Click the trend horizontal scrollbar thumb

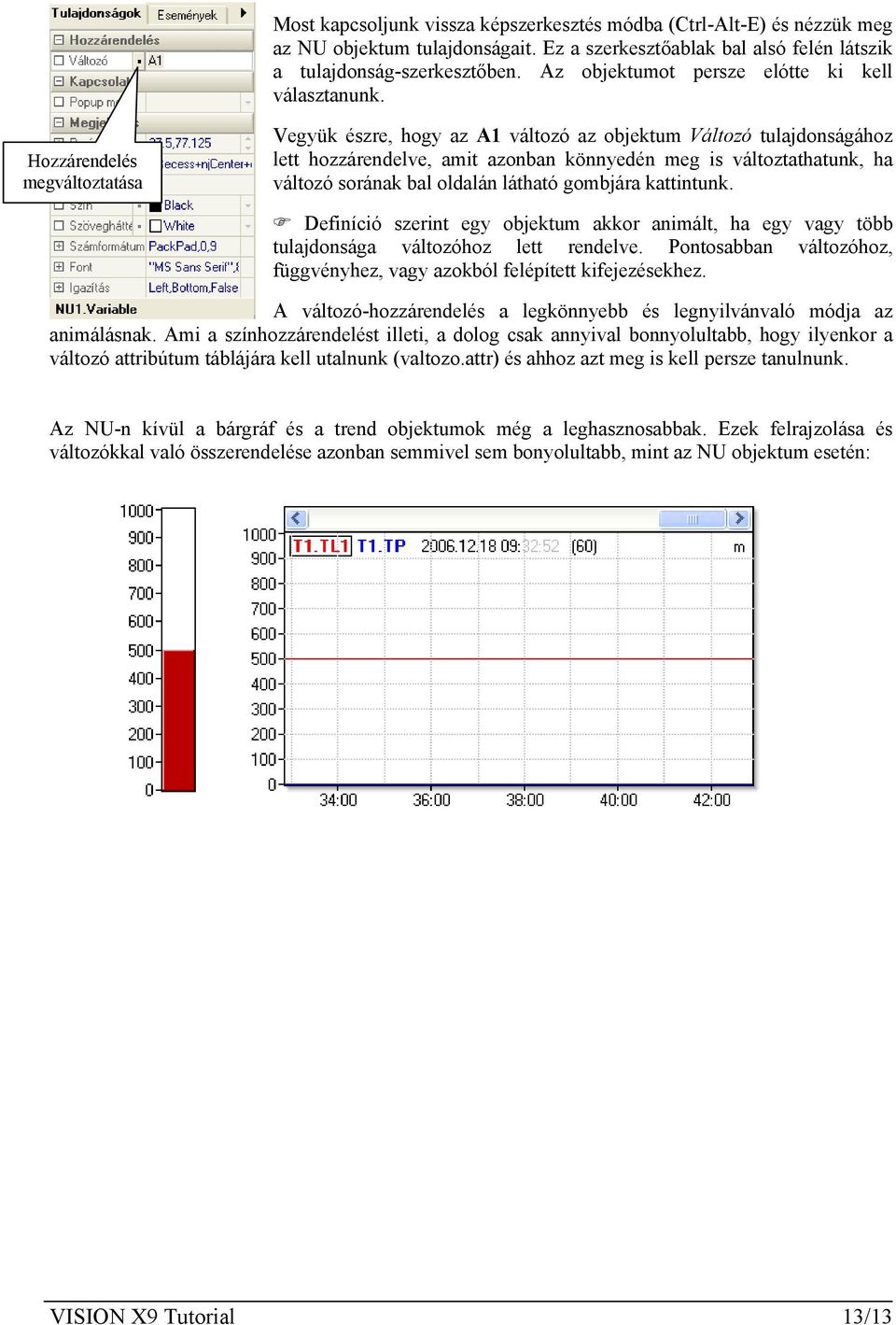pos(693,519)
